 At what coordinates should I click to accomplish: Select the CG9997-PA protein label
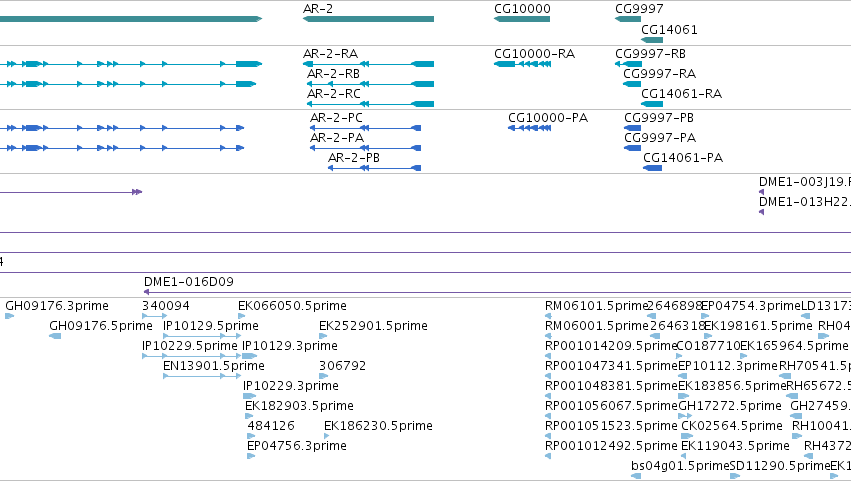tap(660, 138)
